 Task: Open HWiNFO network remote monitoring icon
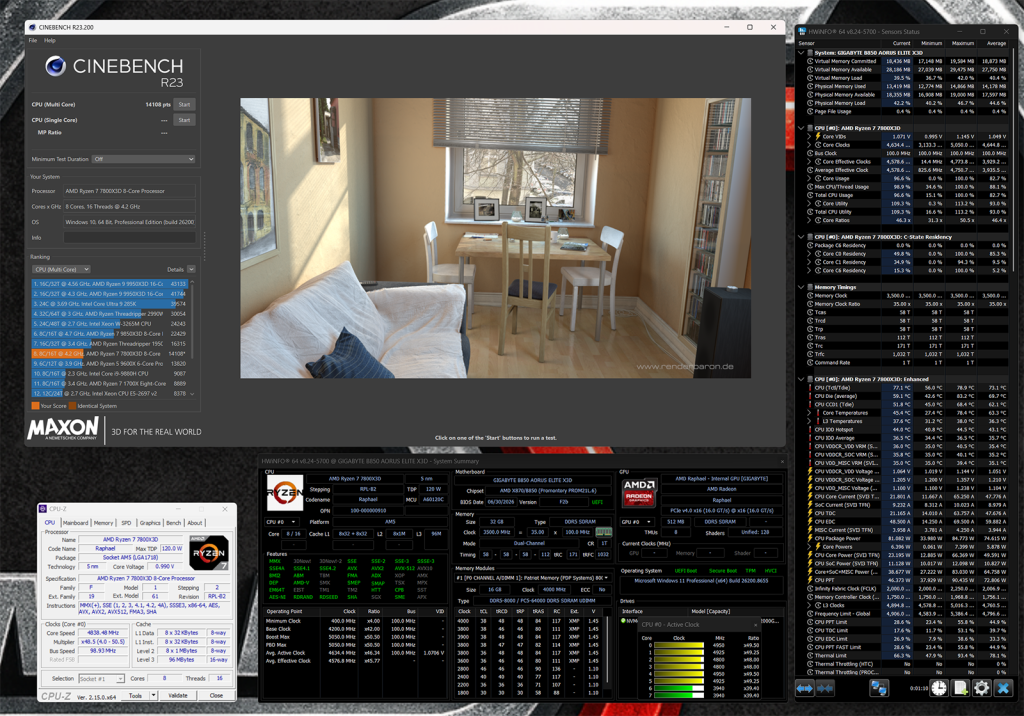pos(878,688)
